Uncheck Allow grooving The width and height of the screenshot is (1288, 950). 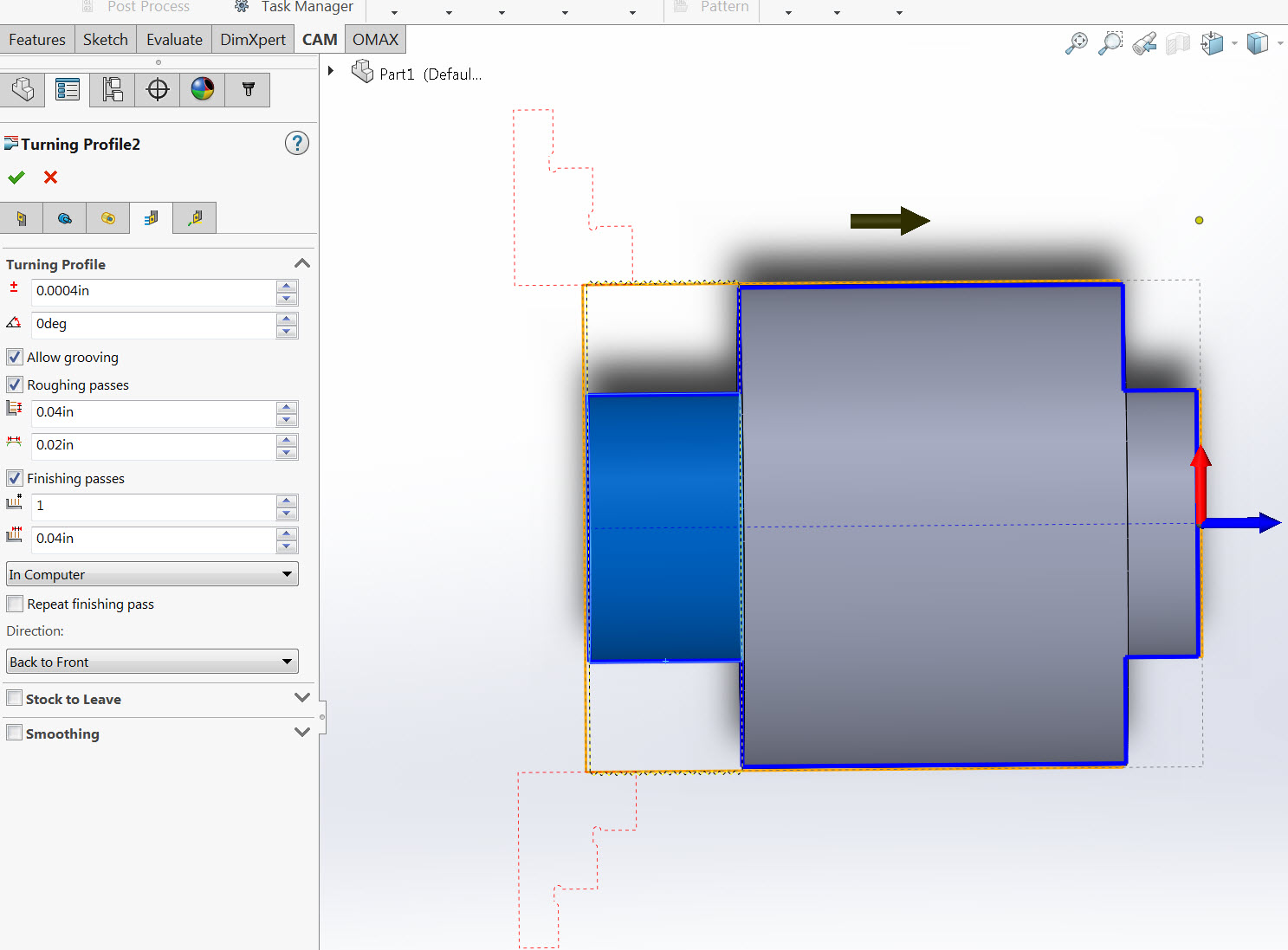[x=15, y=357]
